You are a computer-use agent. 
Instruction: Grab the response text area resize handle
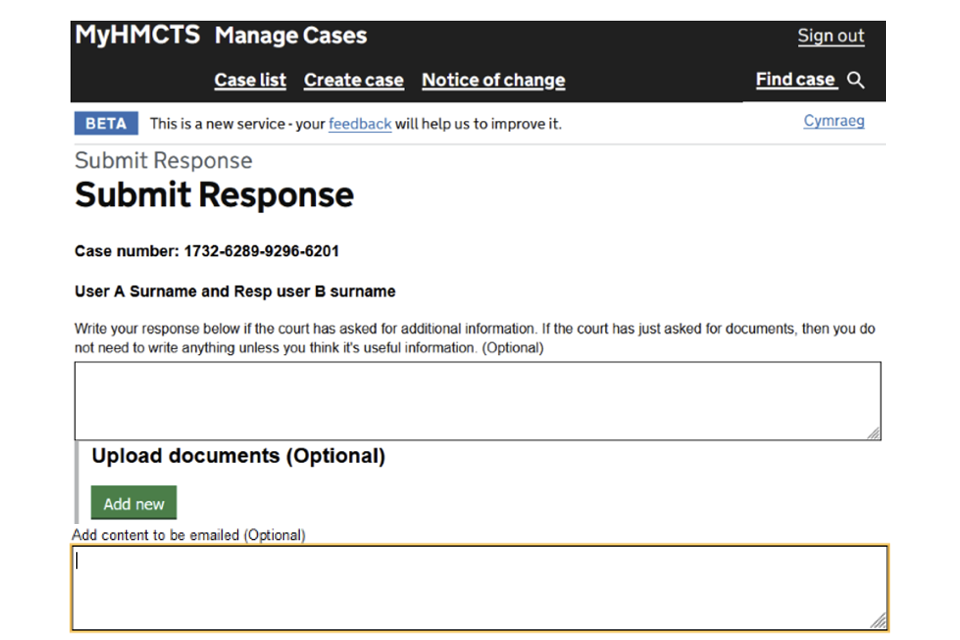click(x=874, y=433)
